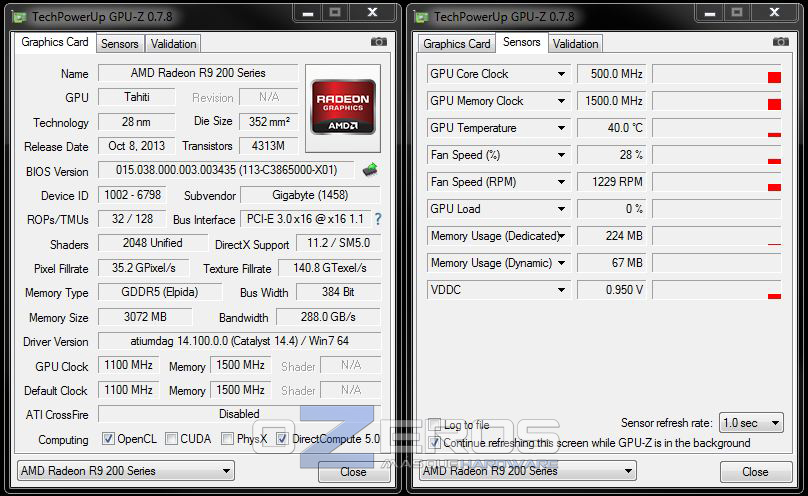Image resolution: width=808 pixels, height=496 pixels.
Task: Click Close button in Sensors window
Action: pos(755,472)
